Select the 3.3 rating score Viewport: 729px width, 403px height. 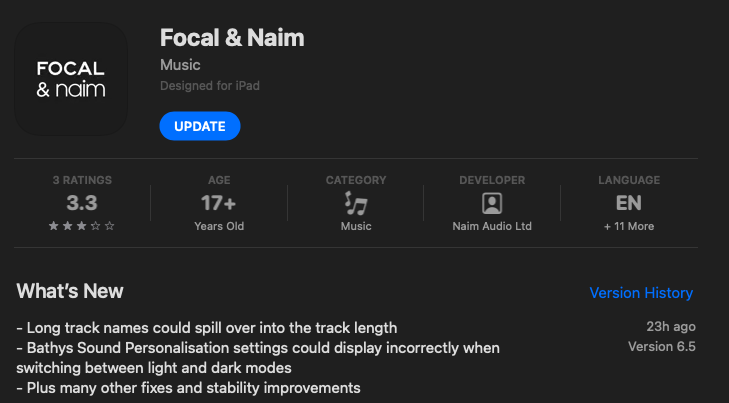click(82, 204)
